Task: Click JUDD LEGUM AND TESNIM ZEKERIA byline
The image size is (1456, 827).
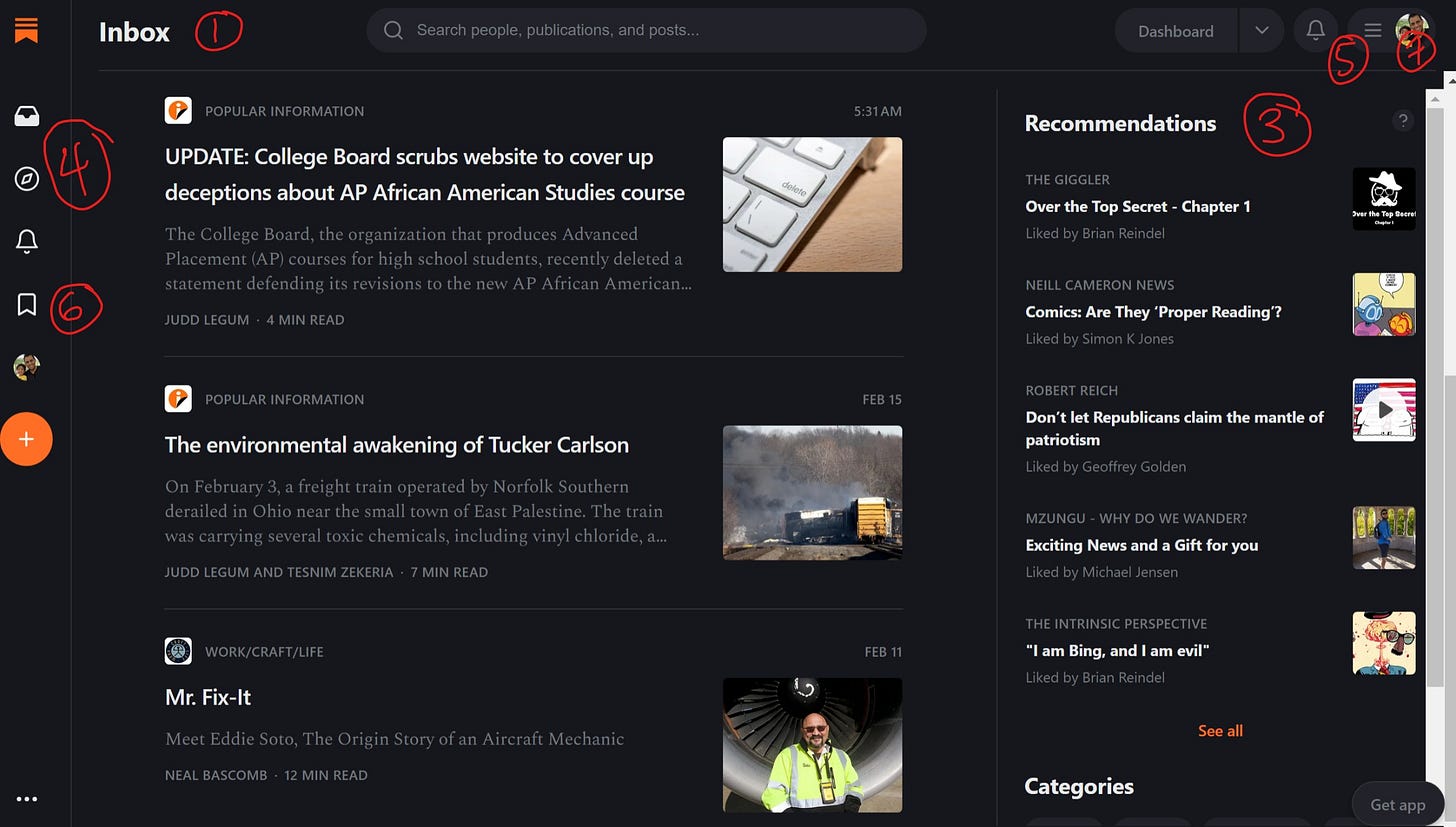Action: (x=326, y=572)
